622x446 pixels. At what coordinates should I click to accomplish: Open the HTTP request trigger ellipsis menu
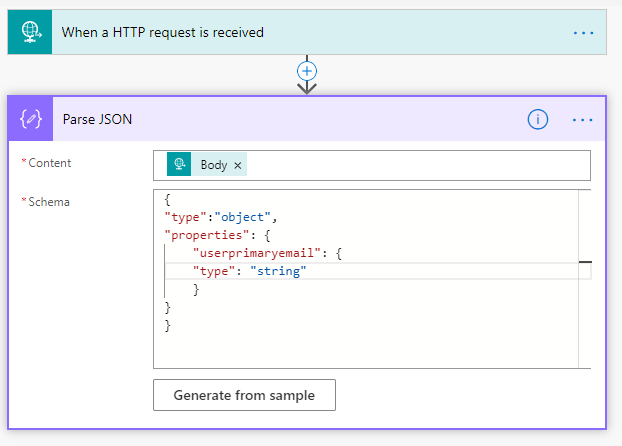(583, 33)
